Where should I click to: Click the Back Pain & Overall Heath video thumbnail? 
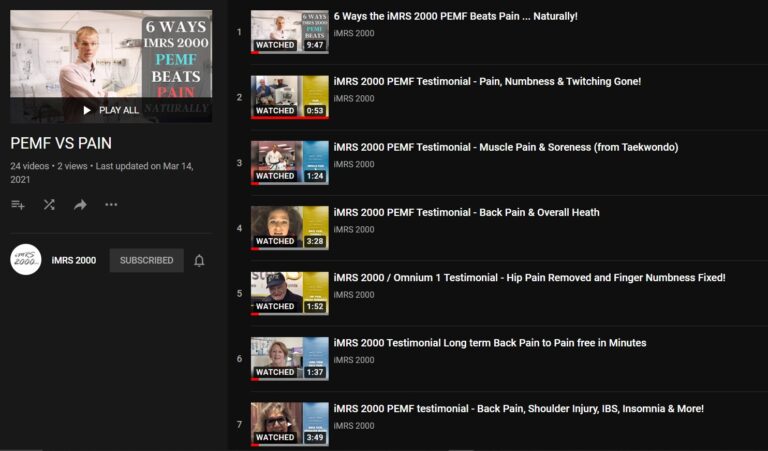click(289, 228)
